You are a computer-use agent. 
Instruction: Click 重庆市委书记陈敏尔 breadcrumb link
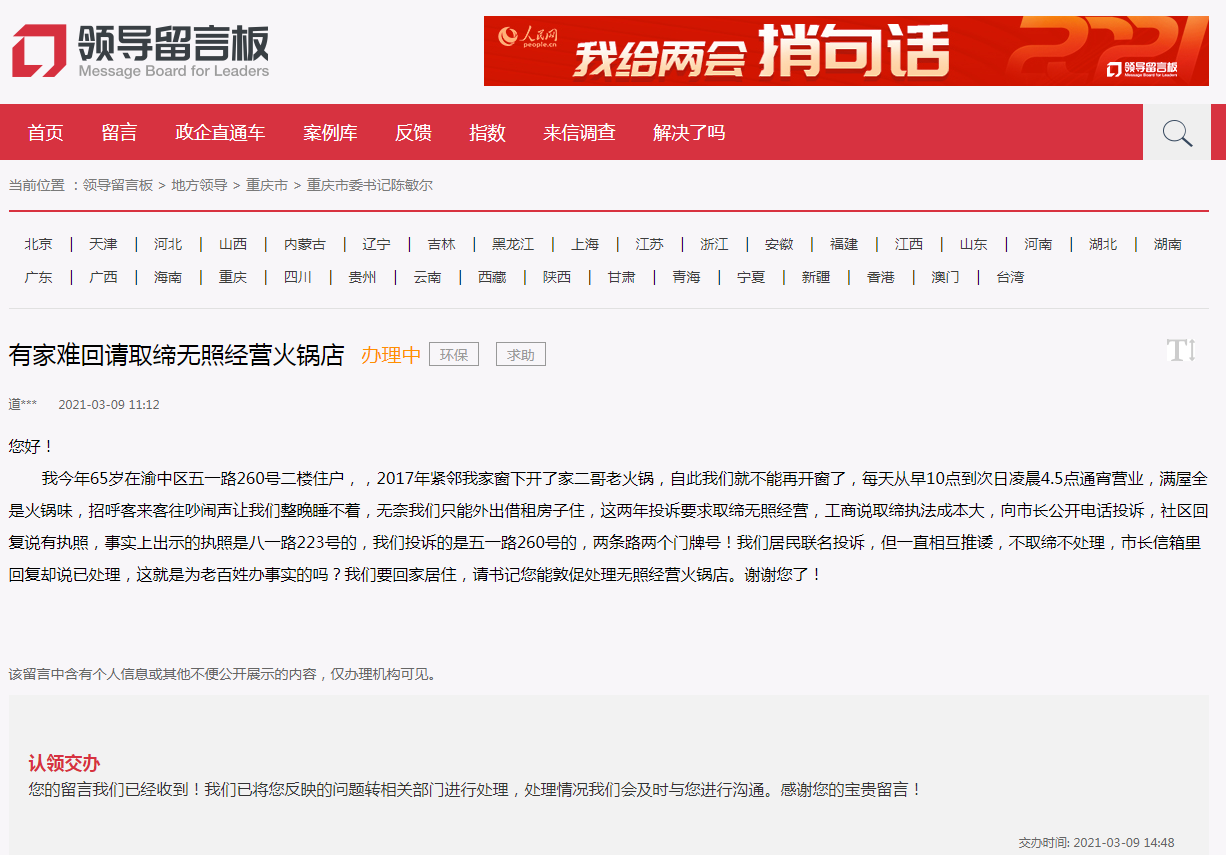[x=370, y=185]
